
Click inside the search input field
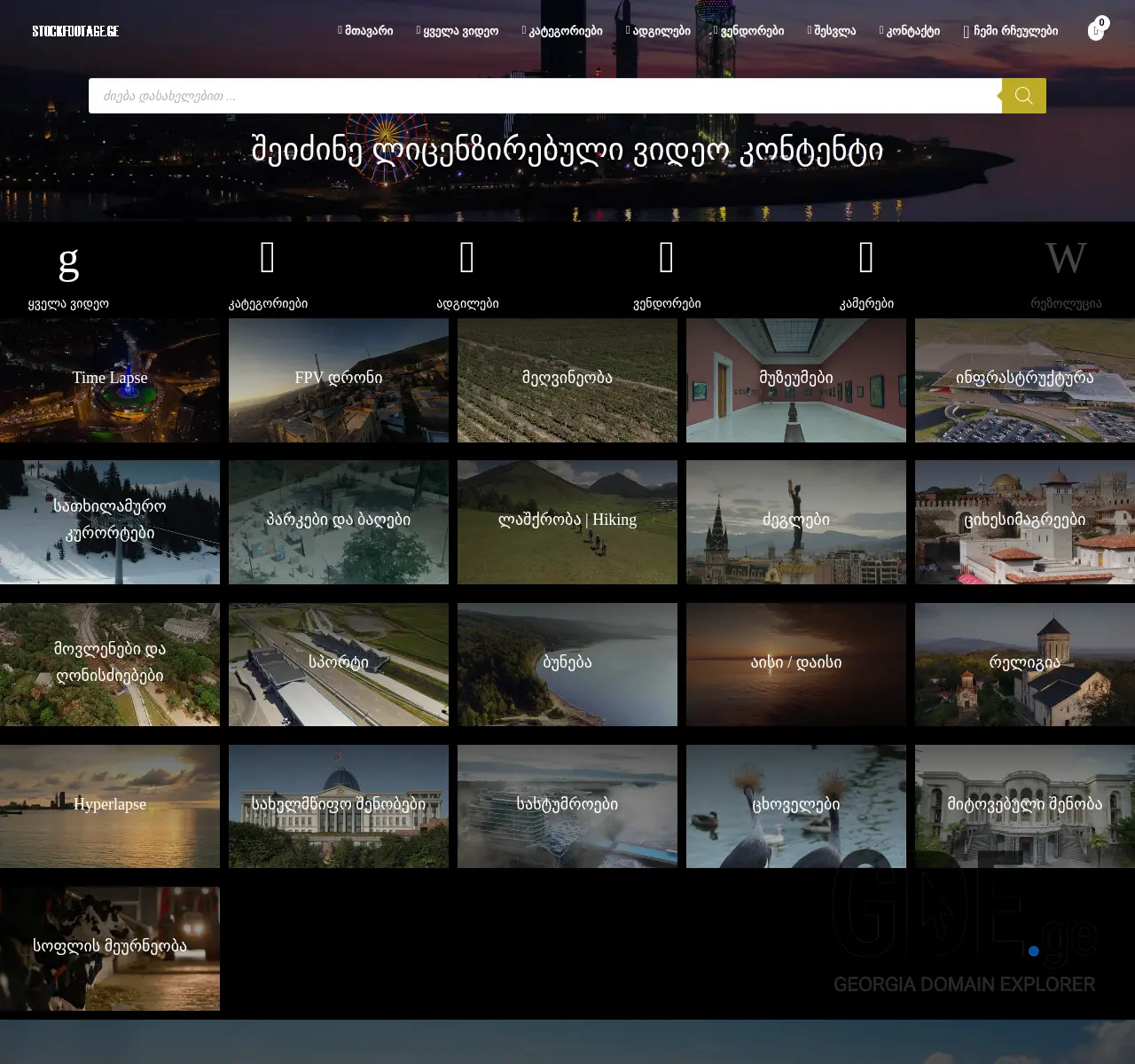532,96
